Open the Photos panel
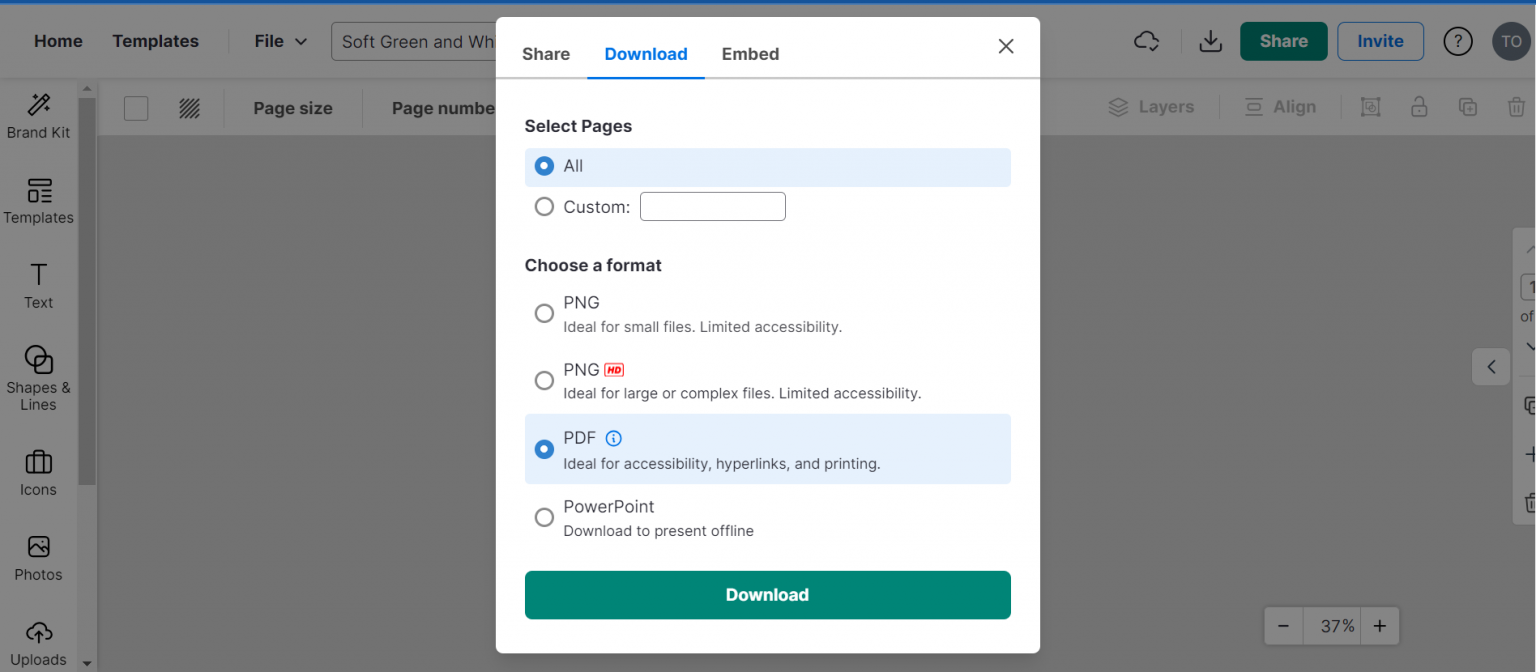 [38, 558]
